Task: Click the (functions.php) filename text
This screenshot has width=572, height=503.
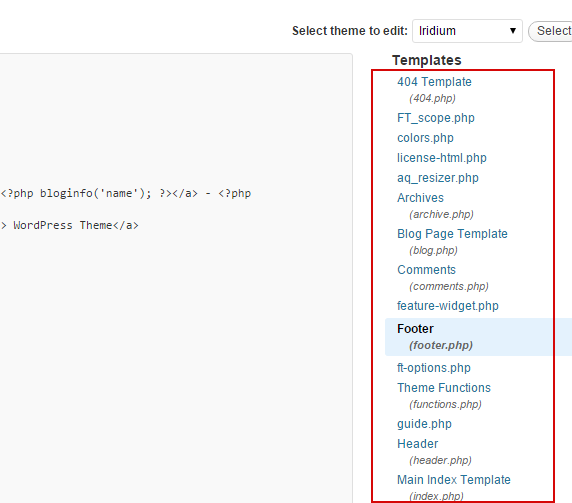Action: [445, 405]
